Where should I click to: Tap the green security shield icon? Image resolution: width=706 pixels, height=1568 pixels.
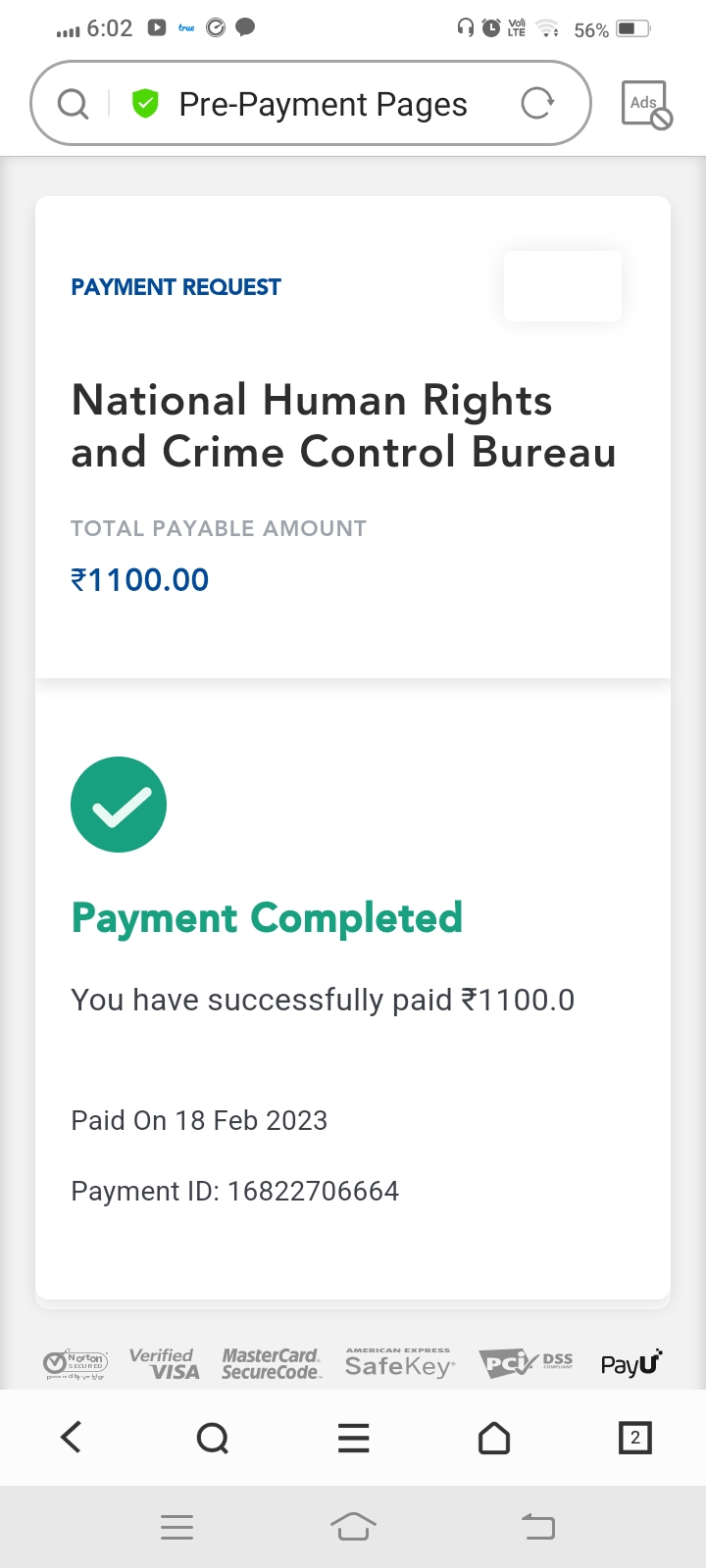point(145,103)
